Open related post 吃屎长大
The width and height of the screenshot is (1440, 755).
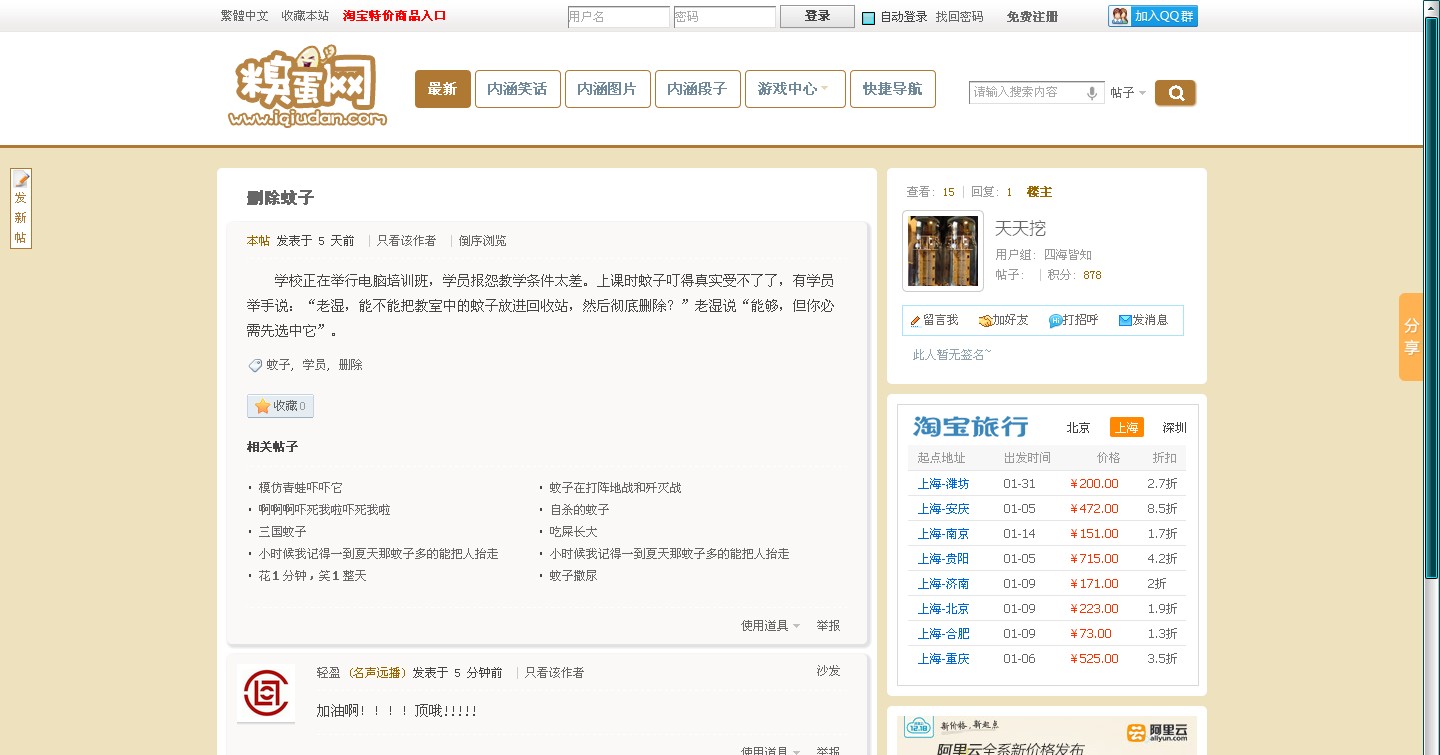click(x=573, y=532)
